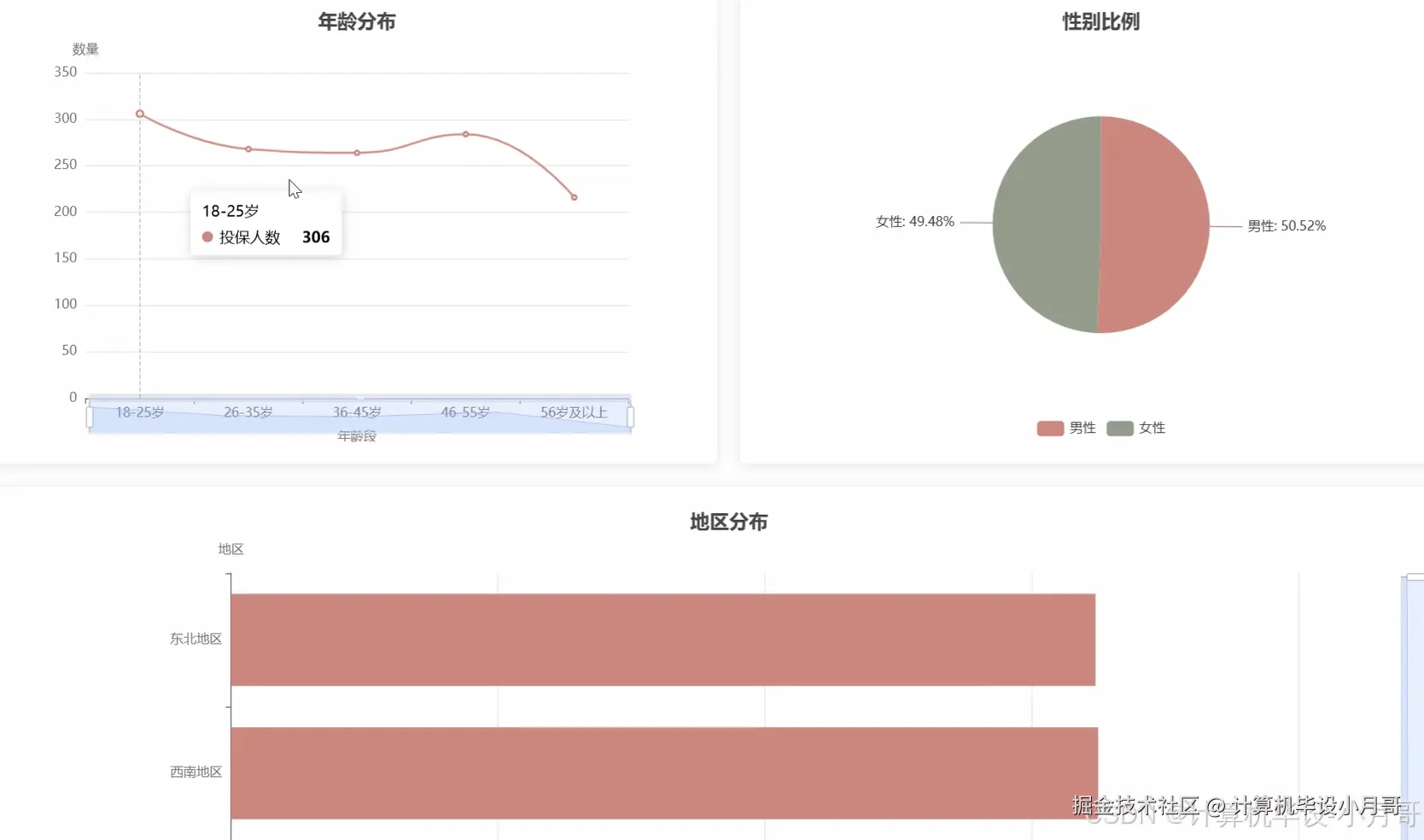Select the 18-25岁 data point marker

(139, 114)
